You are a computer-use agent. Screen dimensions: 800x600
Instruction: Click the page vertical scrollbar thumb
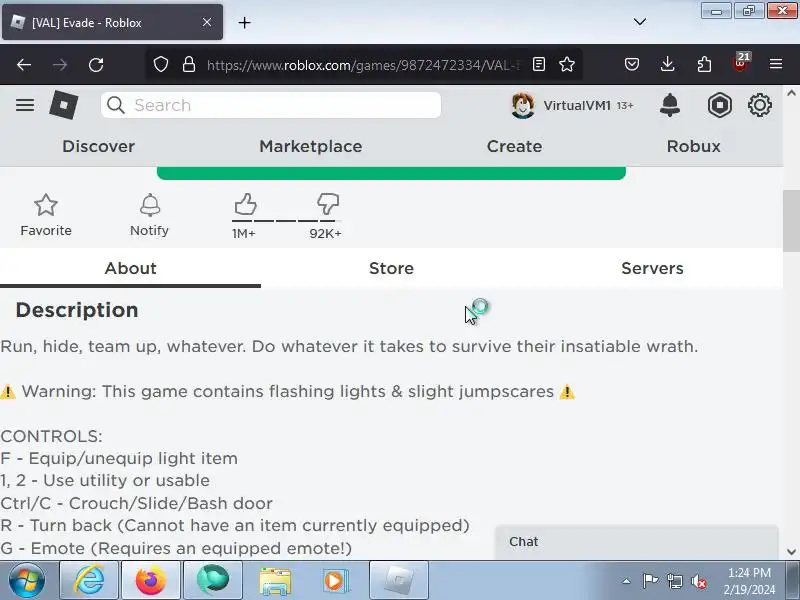(791, 220)
